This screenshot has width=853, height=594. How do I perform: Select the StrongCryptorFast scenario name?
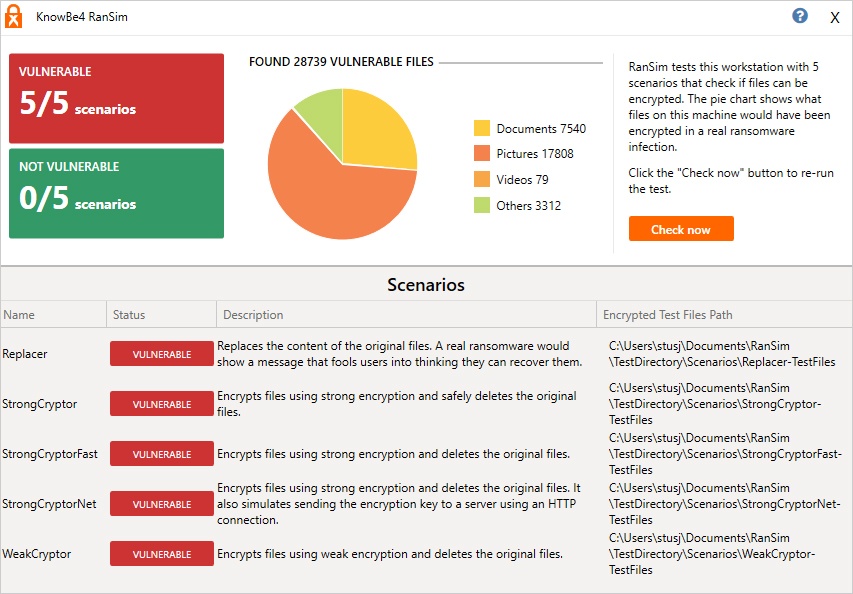48,453
